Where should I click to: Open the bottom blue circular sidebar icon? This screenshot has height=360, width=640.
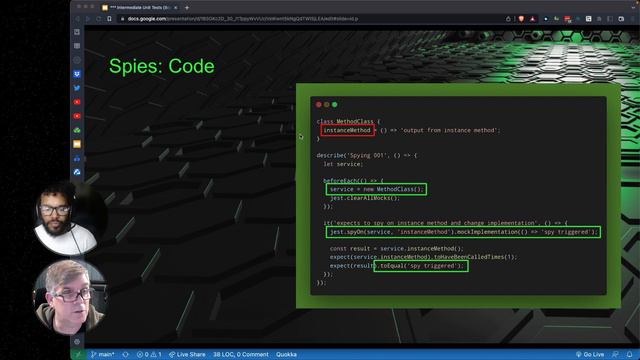77,172
